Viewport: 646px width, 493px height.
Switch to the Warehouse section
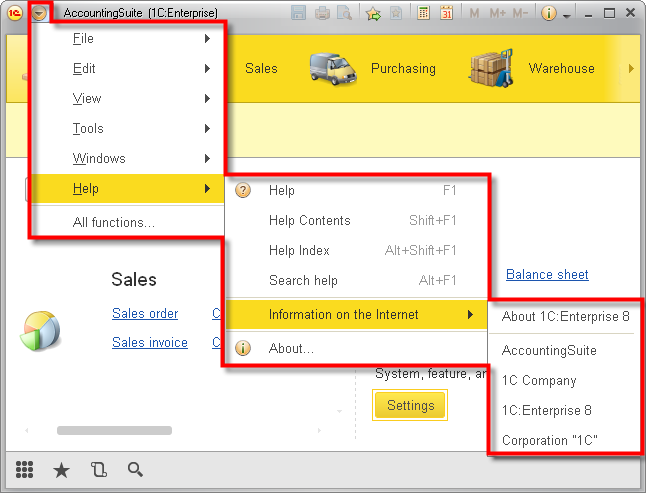click(x=562, y=68)
